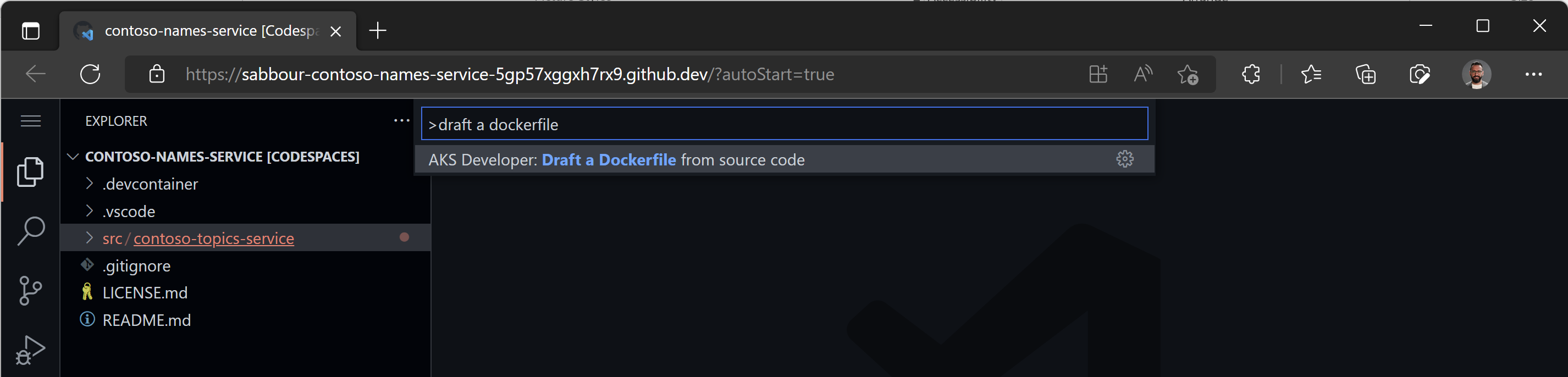Screen dimensions: 1568x377
Task: Close the contoso-names-service tab
Action: coord(335,31)
